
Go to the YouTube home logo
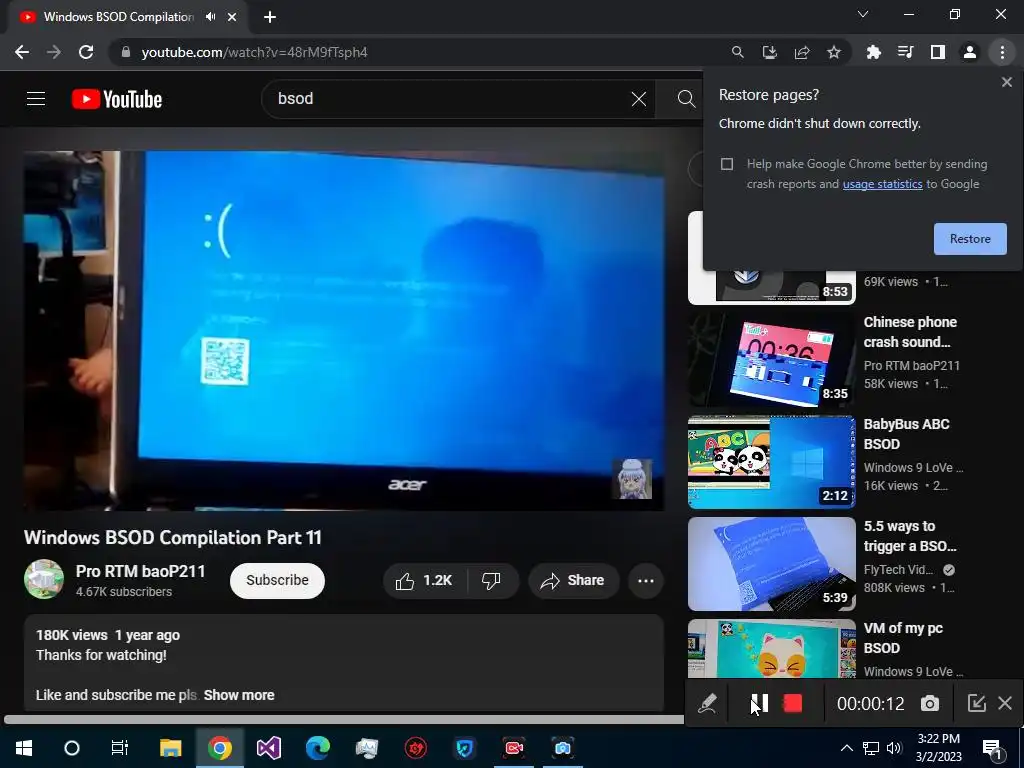pyautogui.click(x=117, y=99)
